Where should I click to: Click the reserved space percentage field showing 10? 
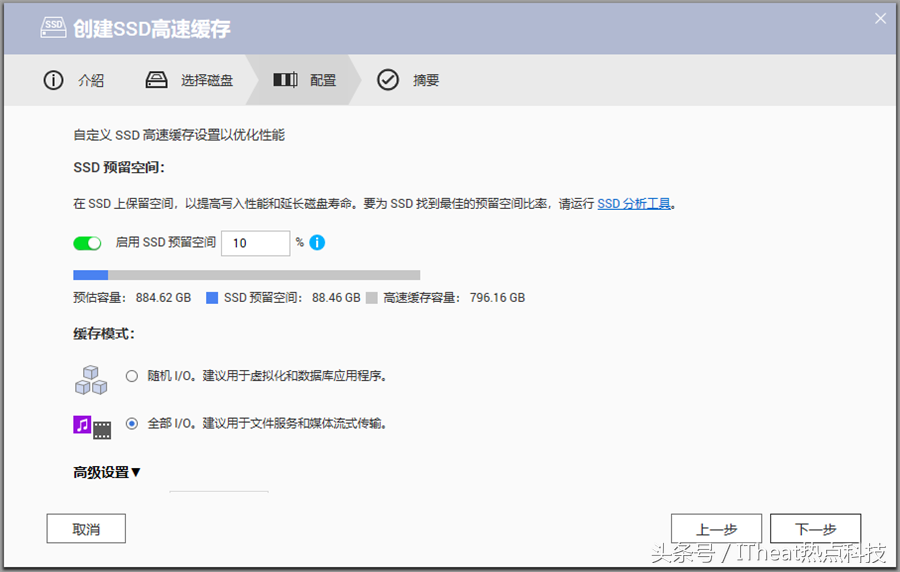[255, 243]
